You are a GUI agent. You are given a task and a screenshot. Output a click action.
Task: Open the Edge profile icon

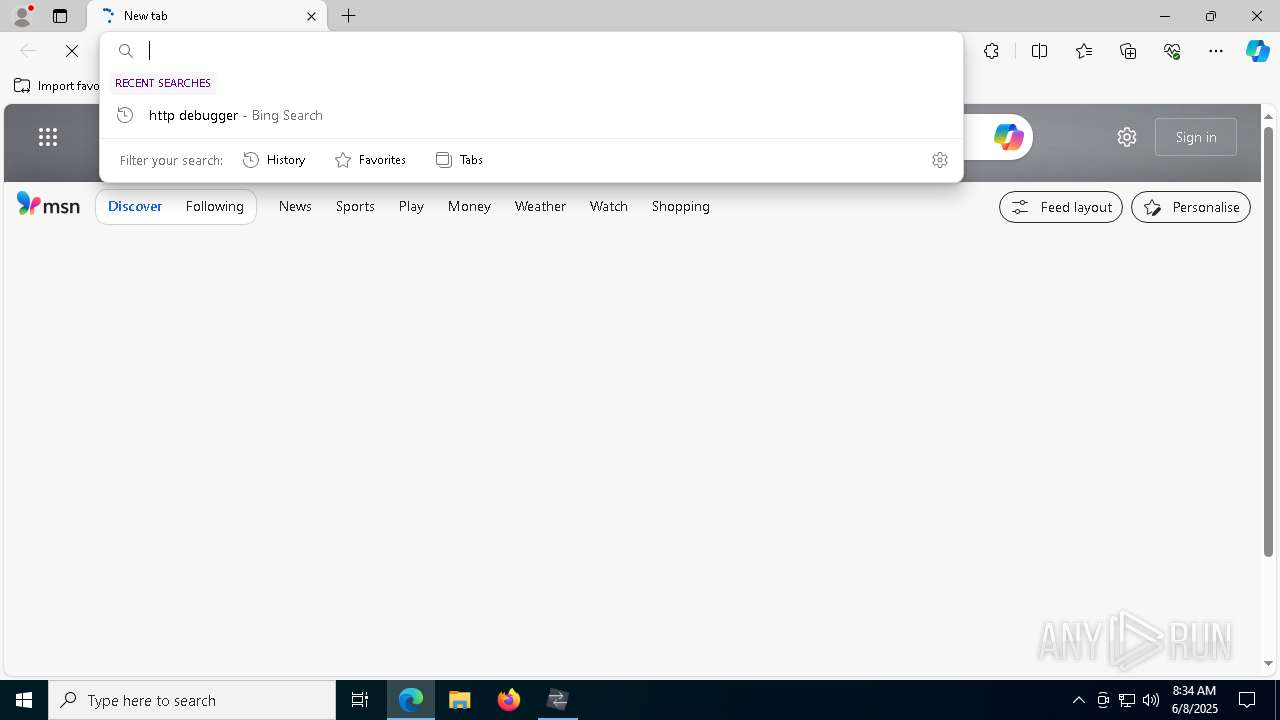coord(22,16)
